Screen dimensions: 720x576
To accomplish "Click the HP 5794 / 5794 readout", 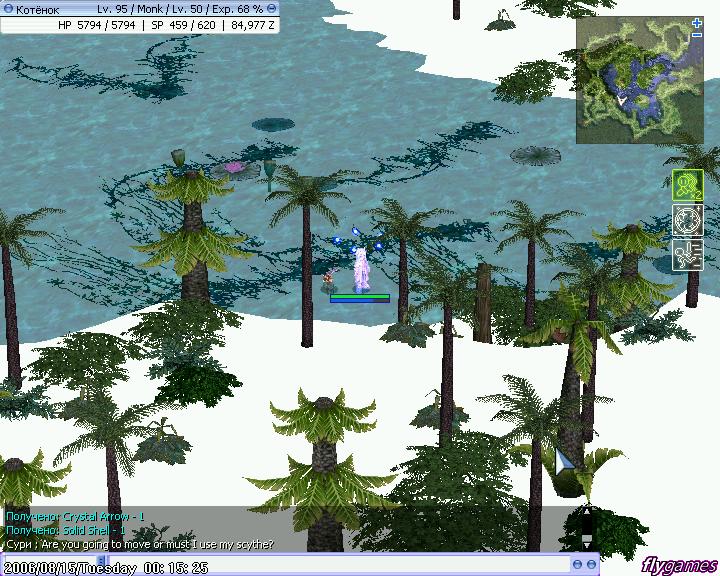I will 97,24.
